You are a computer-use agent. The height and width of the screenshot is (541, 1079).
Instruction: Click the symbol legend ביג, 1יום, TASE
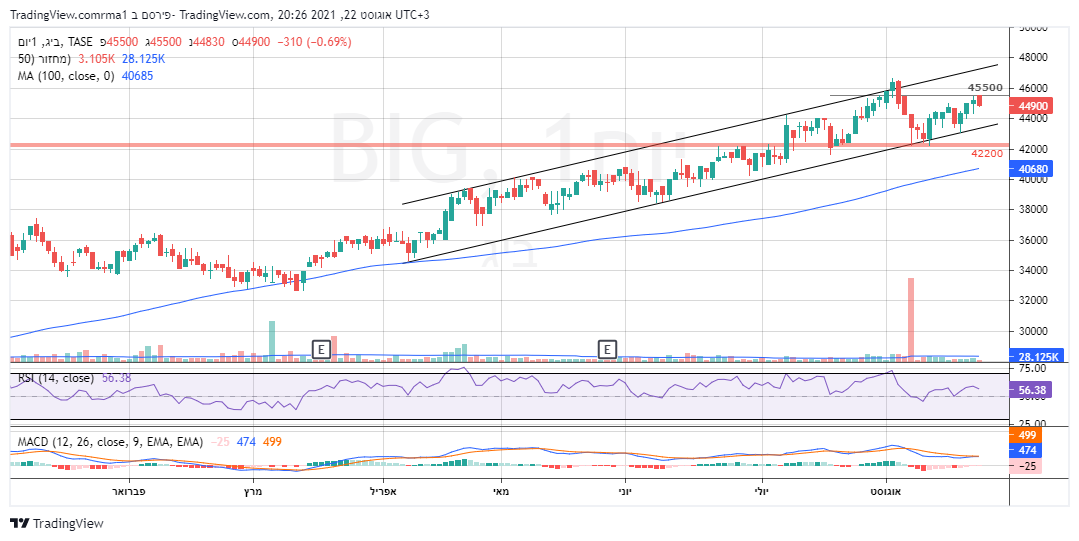[56, 42]
